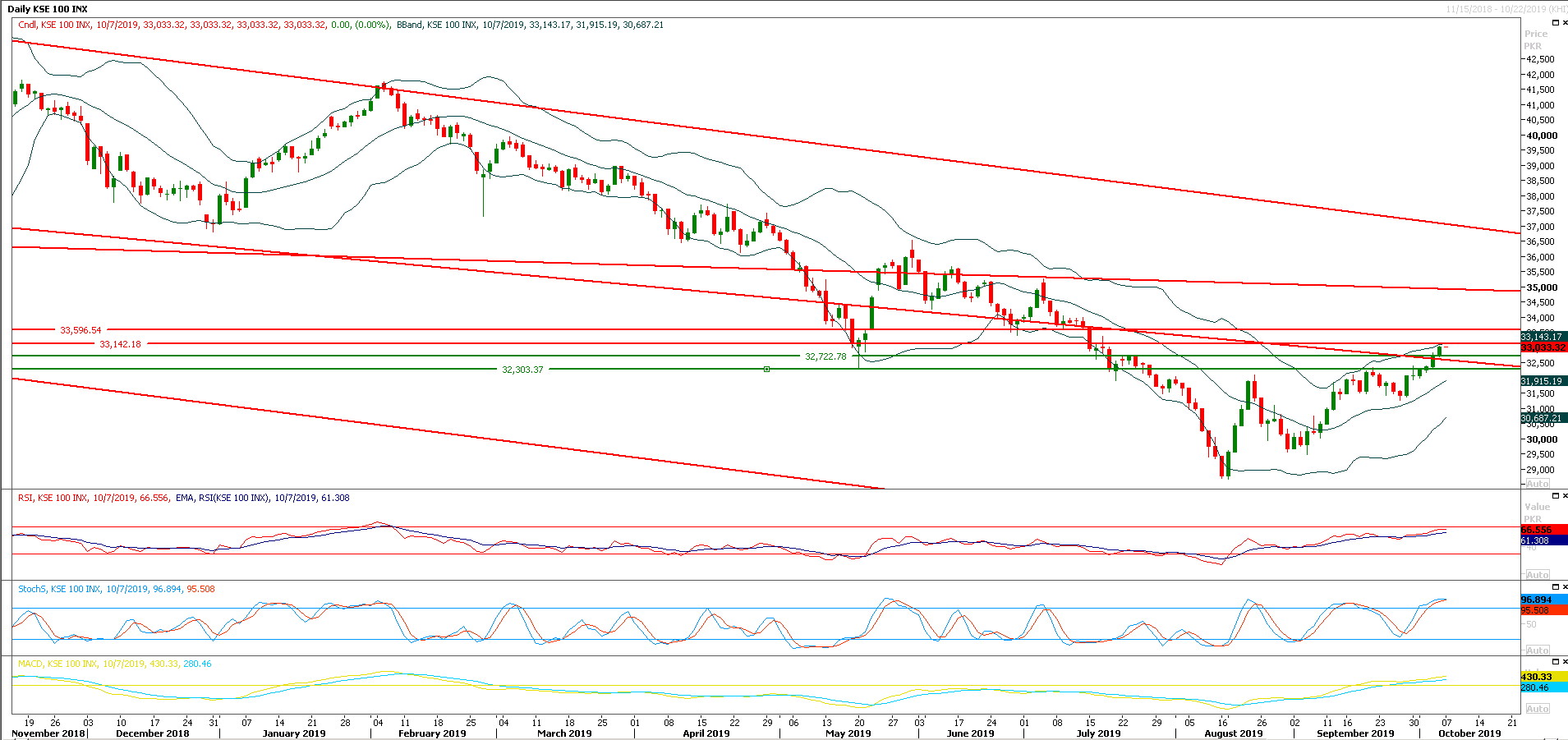
Task: Click the 61.308 EMA value tag
Action: coord(1543,540)
